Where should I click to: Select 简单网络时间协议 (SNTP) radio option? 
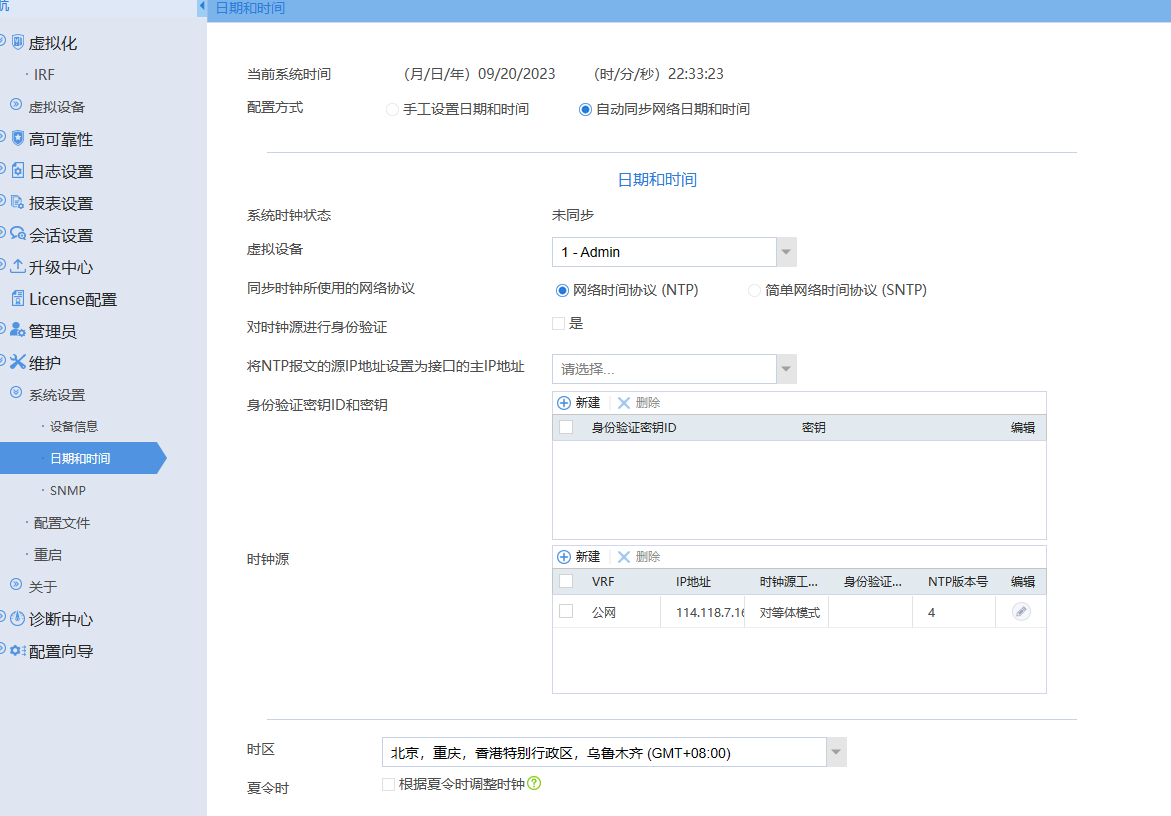pyautogui.click(x=754, y=290)
